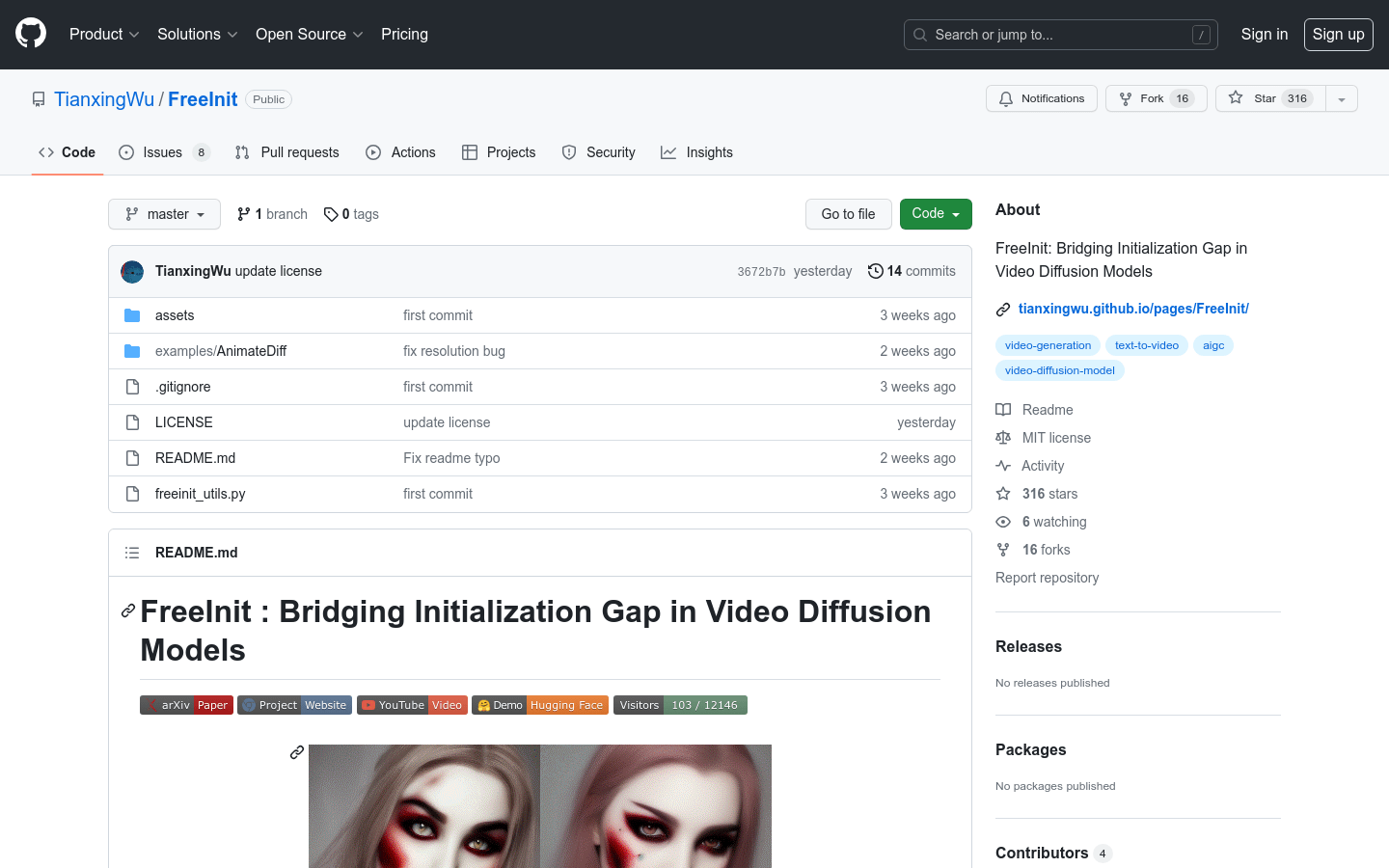1389x868 pixels.
Task: Select the Code tab
Action: [x=67, y=152]
